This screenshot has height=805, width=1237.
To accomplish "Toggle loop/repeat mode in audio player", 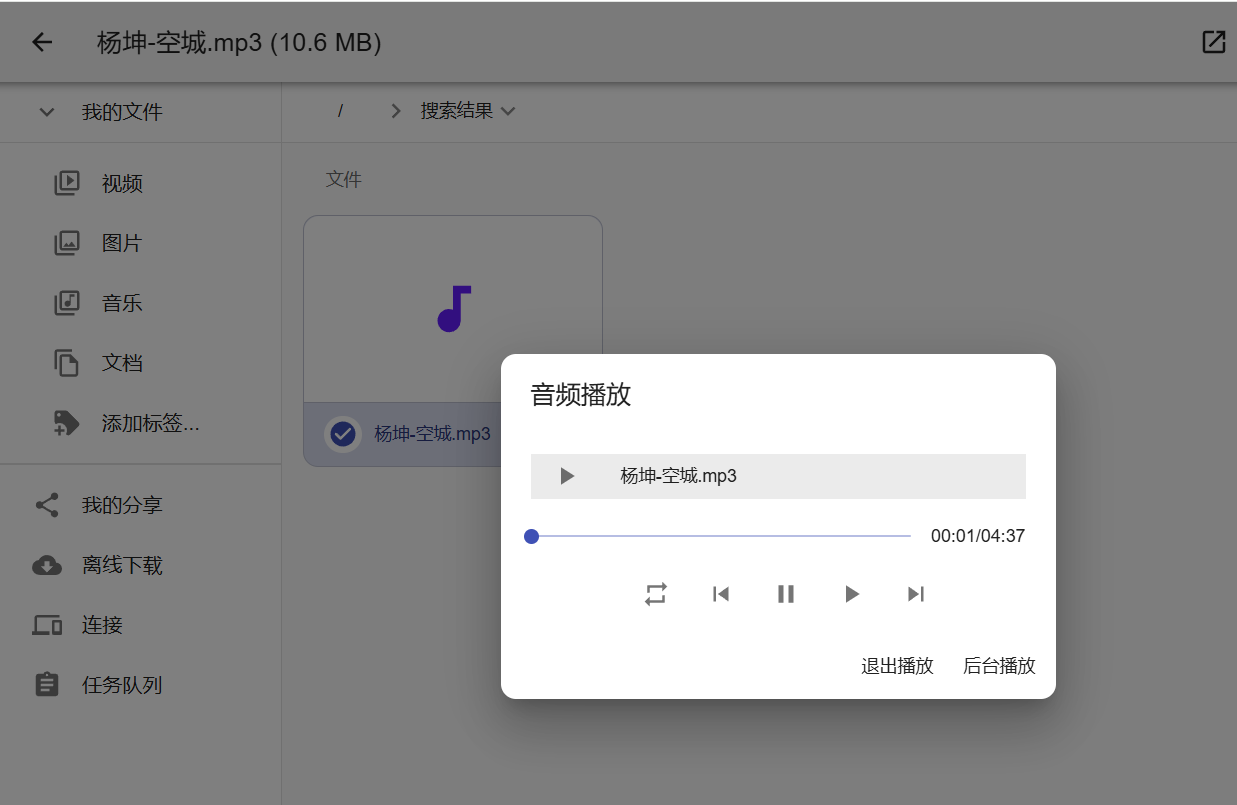I will (655, 594).
